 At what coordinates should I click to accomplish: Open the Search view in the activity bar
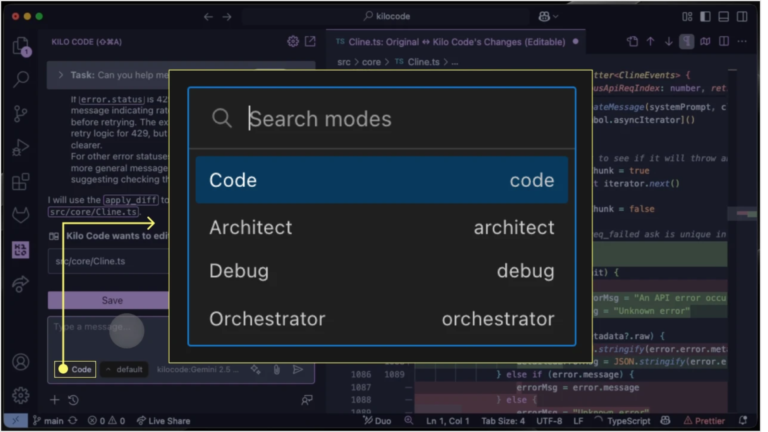coord(21,79)
